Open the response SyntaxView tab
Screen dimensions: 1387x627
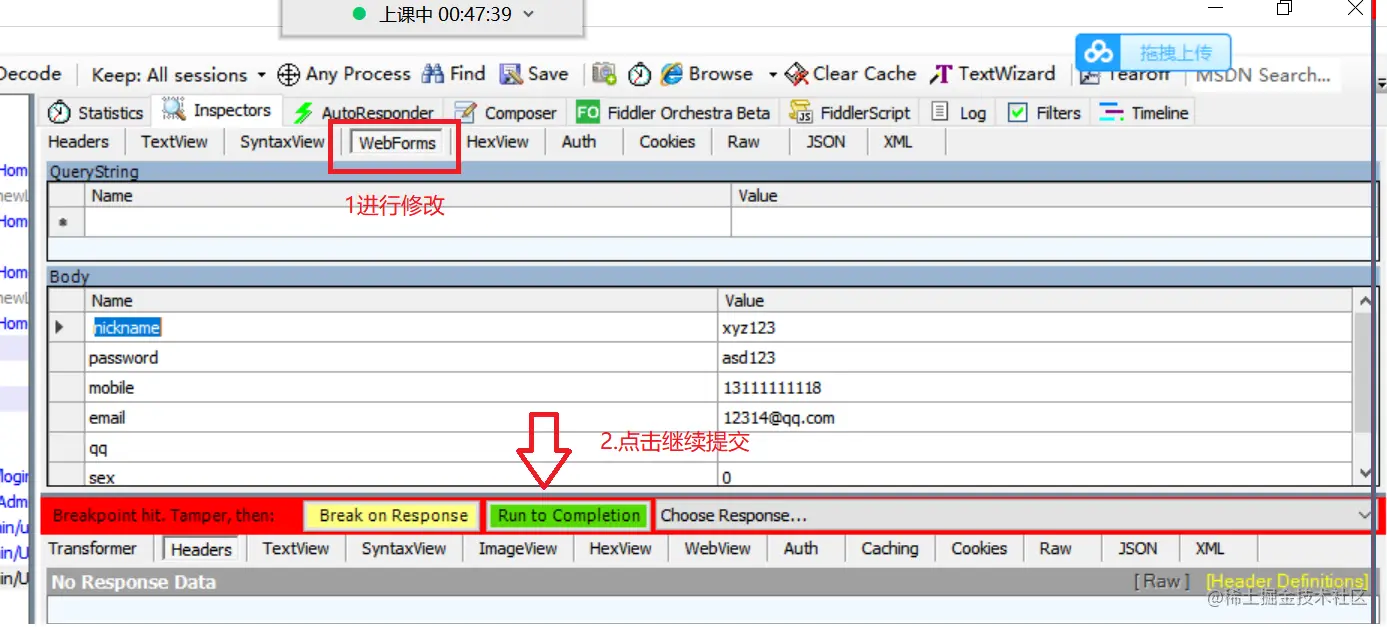404,548
